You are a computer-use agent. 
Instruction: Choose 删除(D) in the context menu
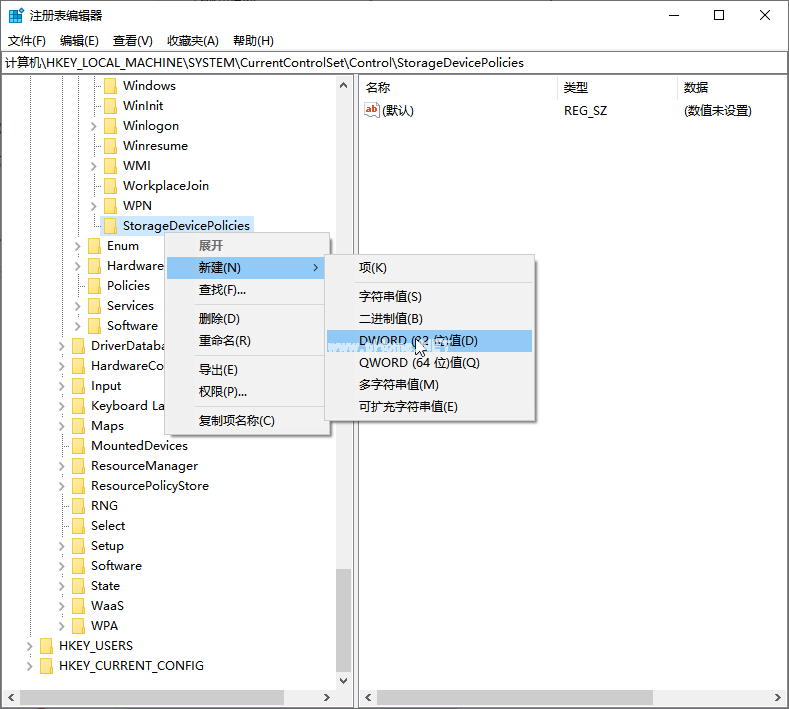click(219, 319)
